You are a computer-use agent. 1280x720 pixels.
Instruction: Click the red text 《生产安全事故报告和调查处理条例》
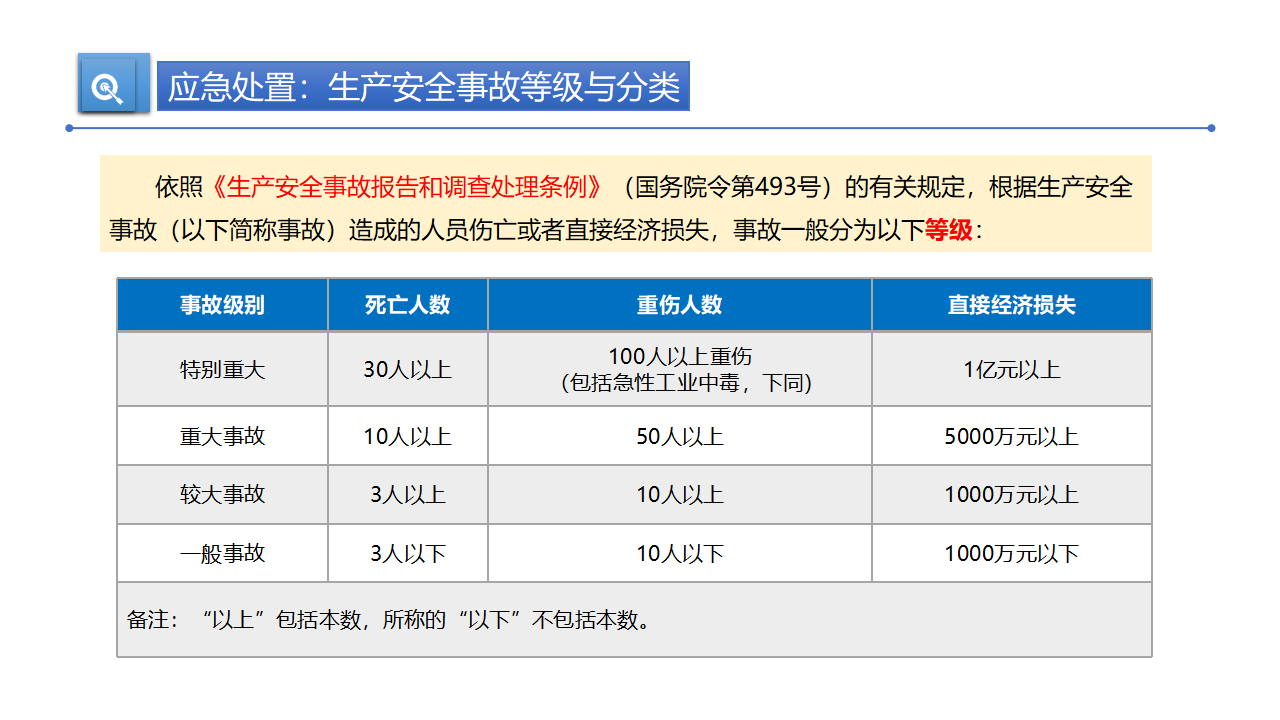click(408, 187)
